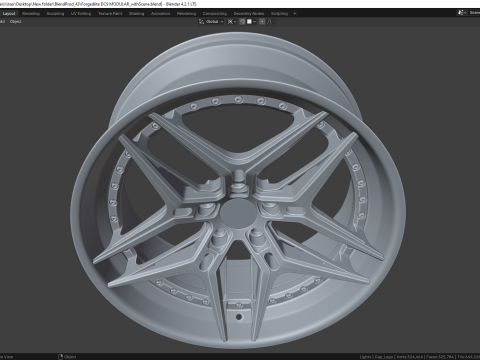Click the Verts count in status bar
This screenshot has height=360, width=480.
(x=410, y=357)
